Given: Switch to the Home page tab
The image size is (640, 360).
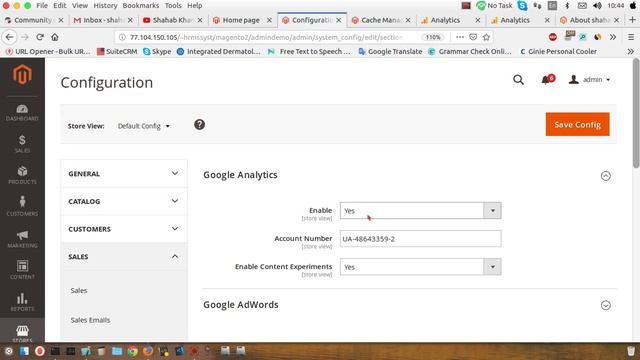Looking at the screenshot, I should pos(242,20).
